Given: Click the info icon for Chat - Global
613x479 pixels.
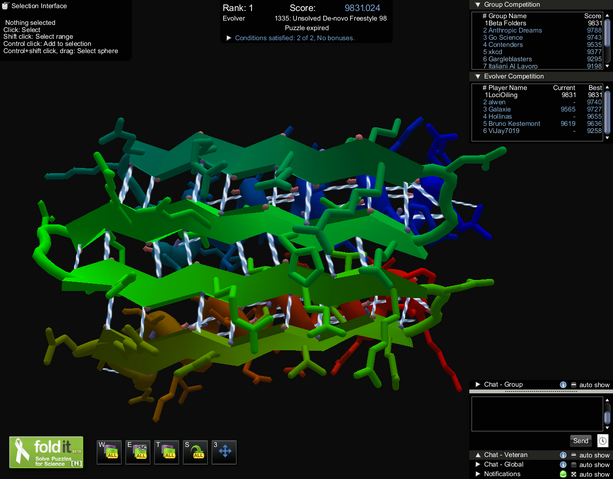Looking at the screenshot, I should click(x=563, y=465).
